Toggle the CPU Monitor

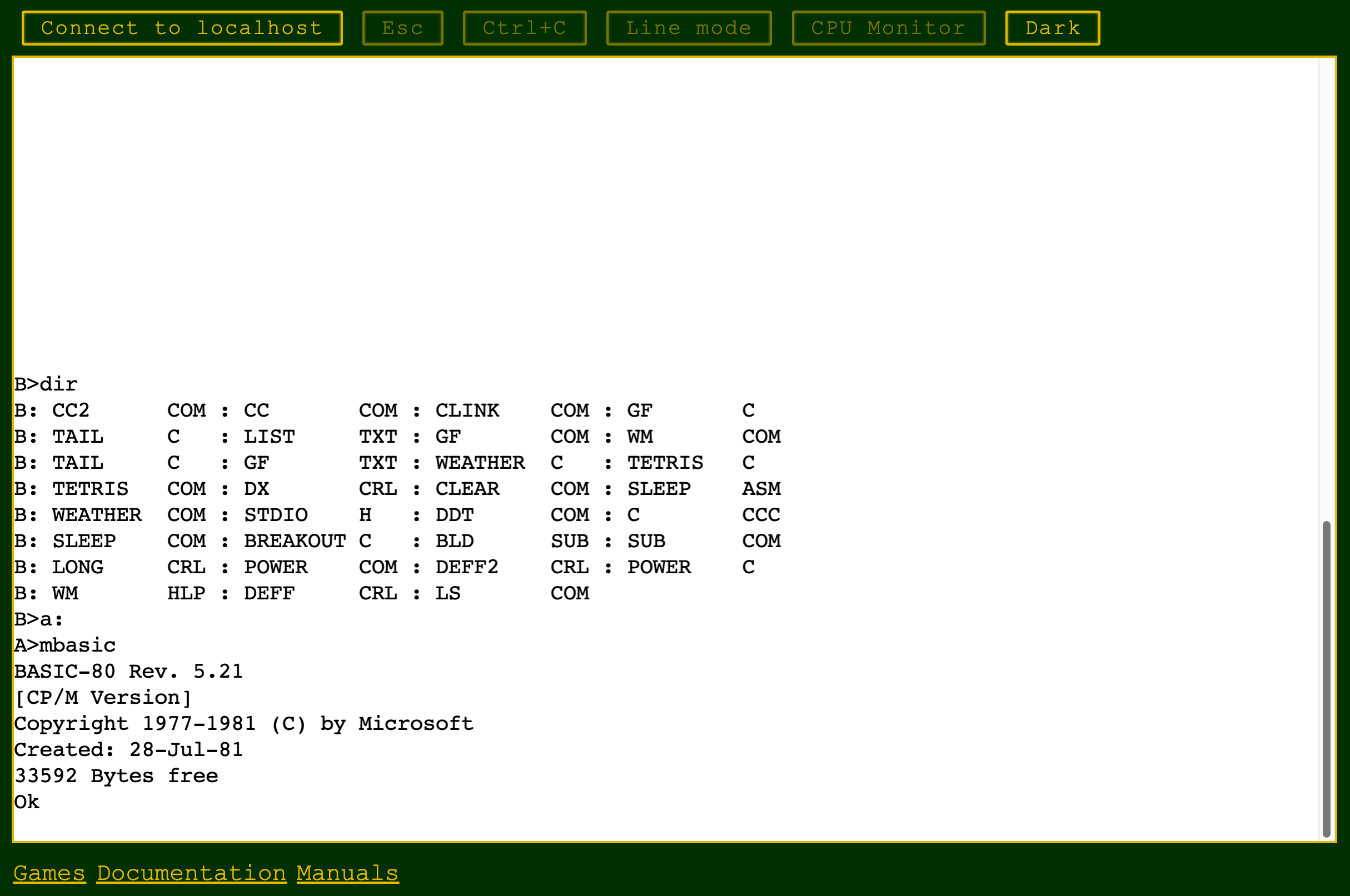coord(888,28)
